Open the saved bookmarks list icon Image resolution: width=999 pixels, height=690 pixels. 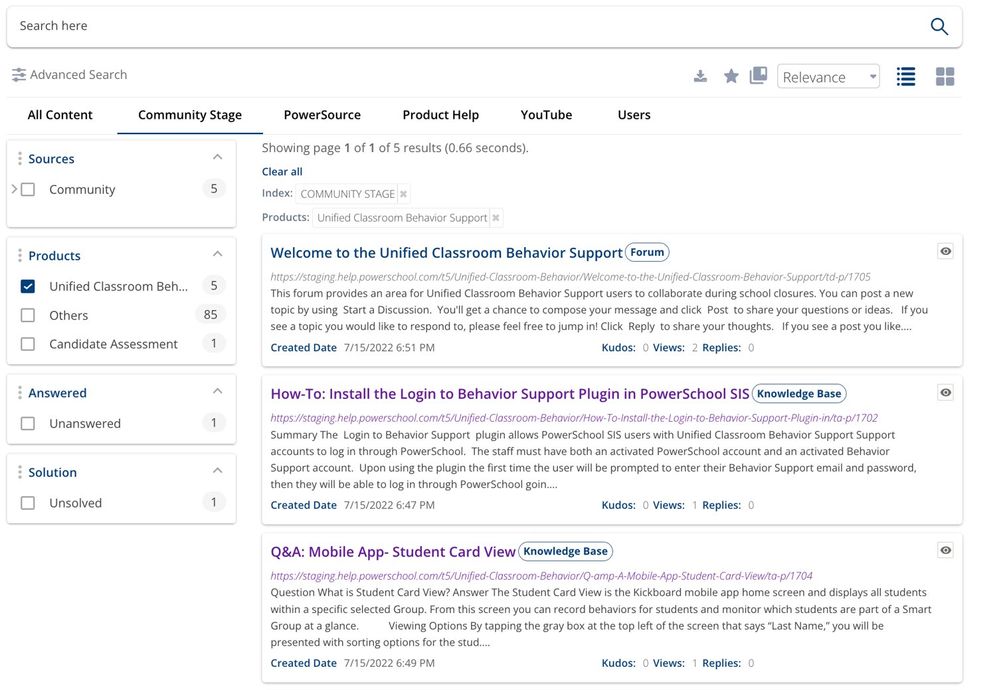pos(758,76)
